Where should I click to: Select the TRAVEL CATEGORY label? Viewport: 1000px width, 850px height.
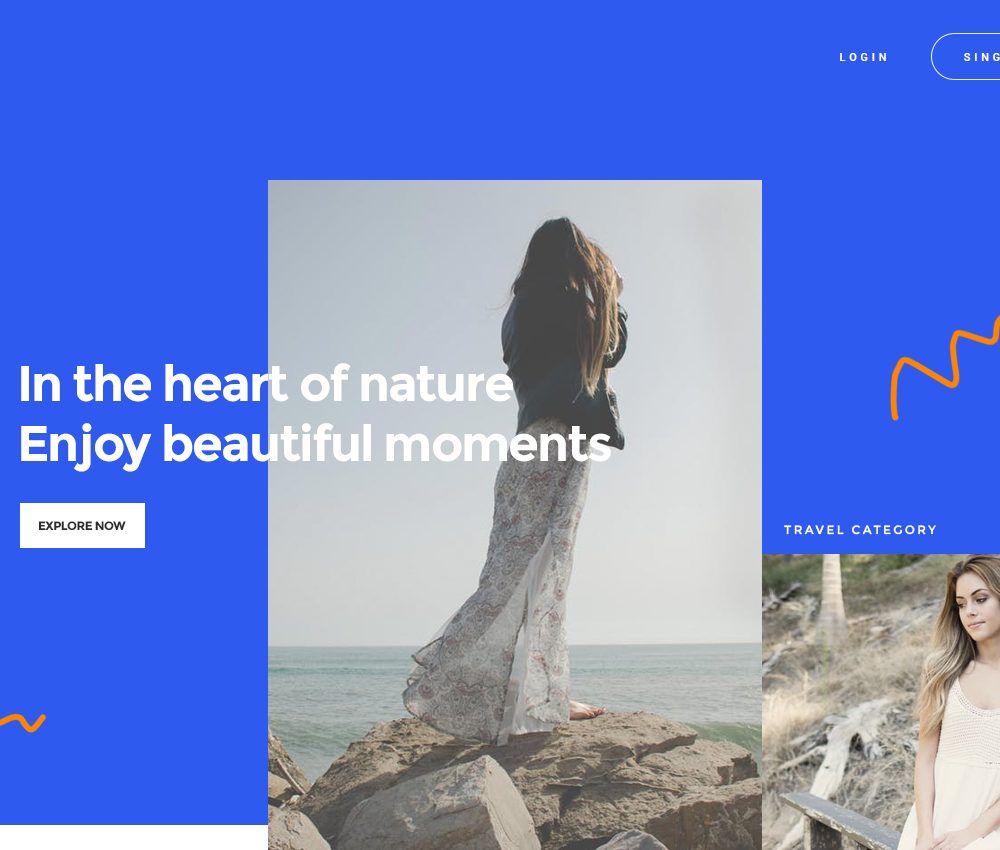[860, 530]
